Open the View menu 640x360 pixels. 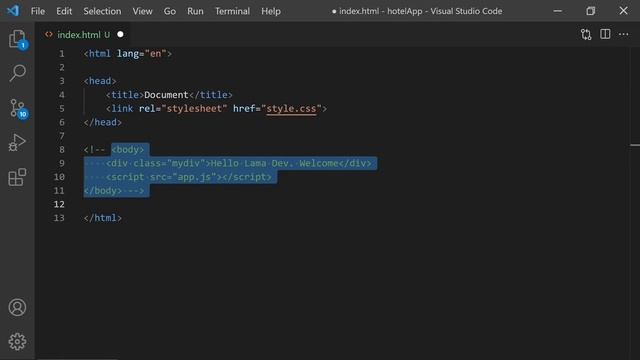(142, 11)
